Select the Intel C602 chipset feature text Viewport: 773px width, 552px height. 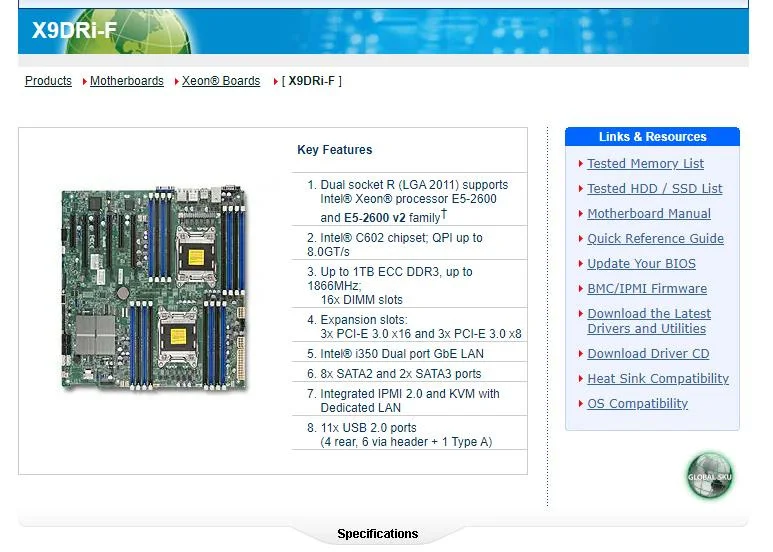(x=394, y=244)
